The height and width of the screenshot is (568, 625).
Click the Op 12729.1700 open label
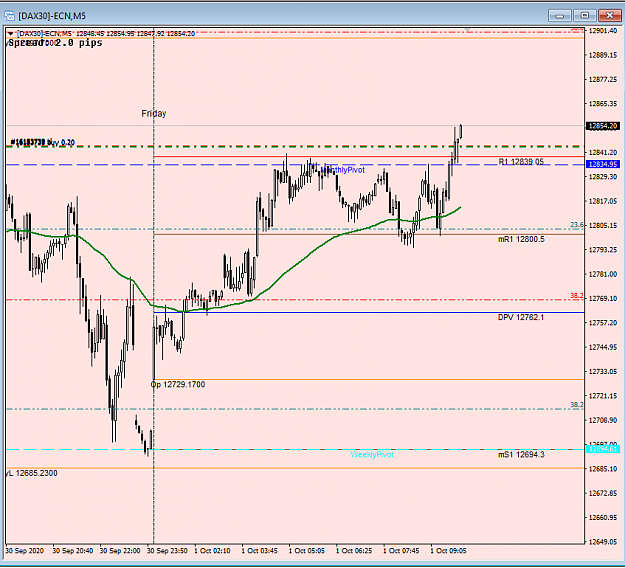coord(178,384)
